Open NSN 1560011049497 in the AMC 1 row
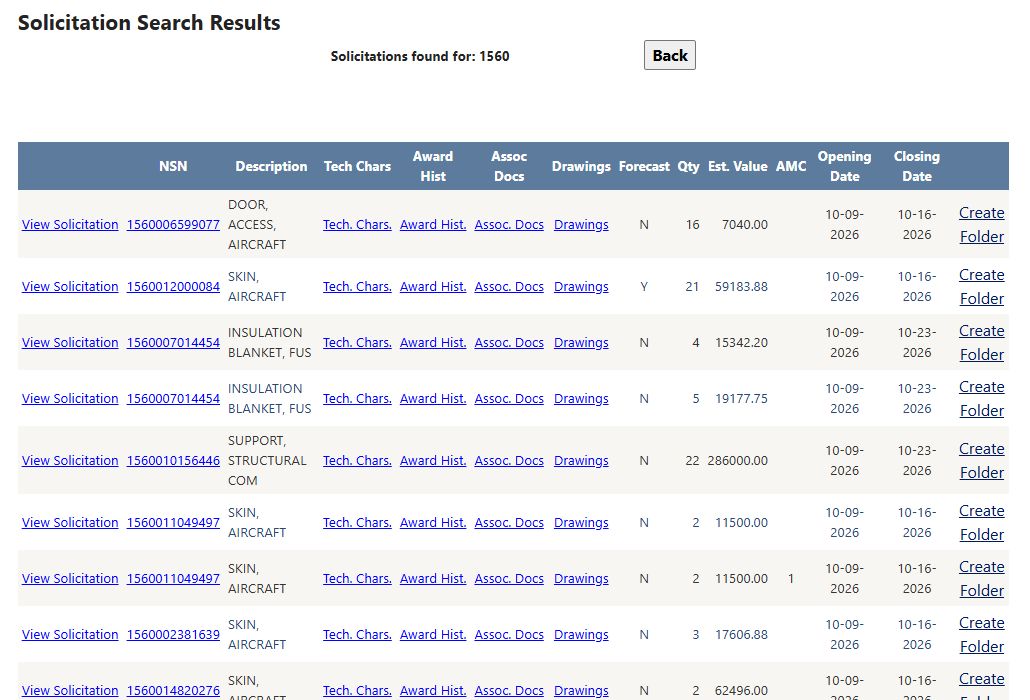Viewport: 1030px width, 700px height. [x=173, y=579]
